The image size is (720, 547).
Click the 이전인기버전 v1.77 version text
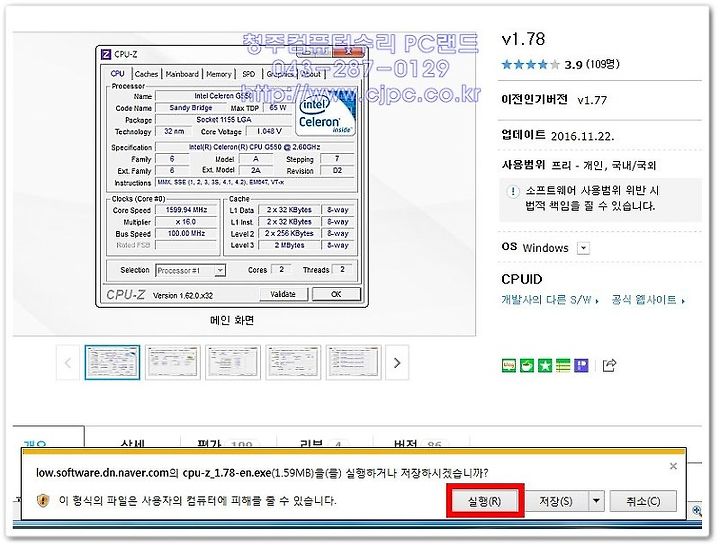pos(554,100)
